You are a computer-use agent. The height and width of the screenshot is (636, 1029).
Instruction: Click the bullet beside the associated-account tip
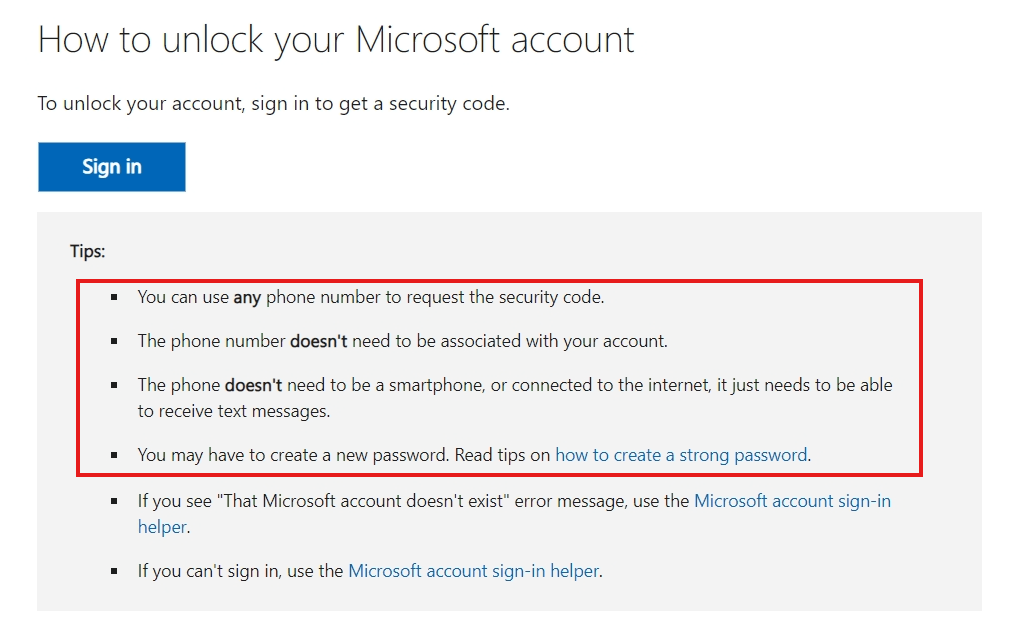tap(115, 341)
